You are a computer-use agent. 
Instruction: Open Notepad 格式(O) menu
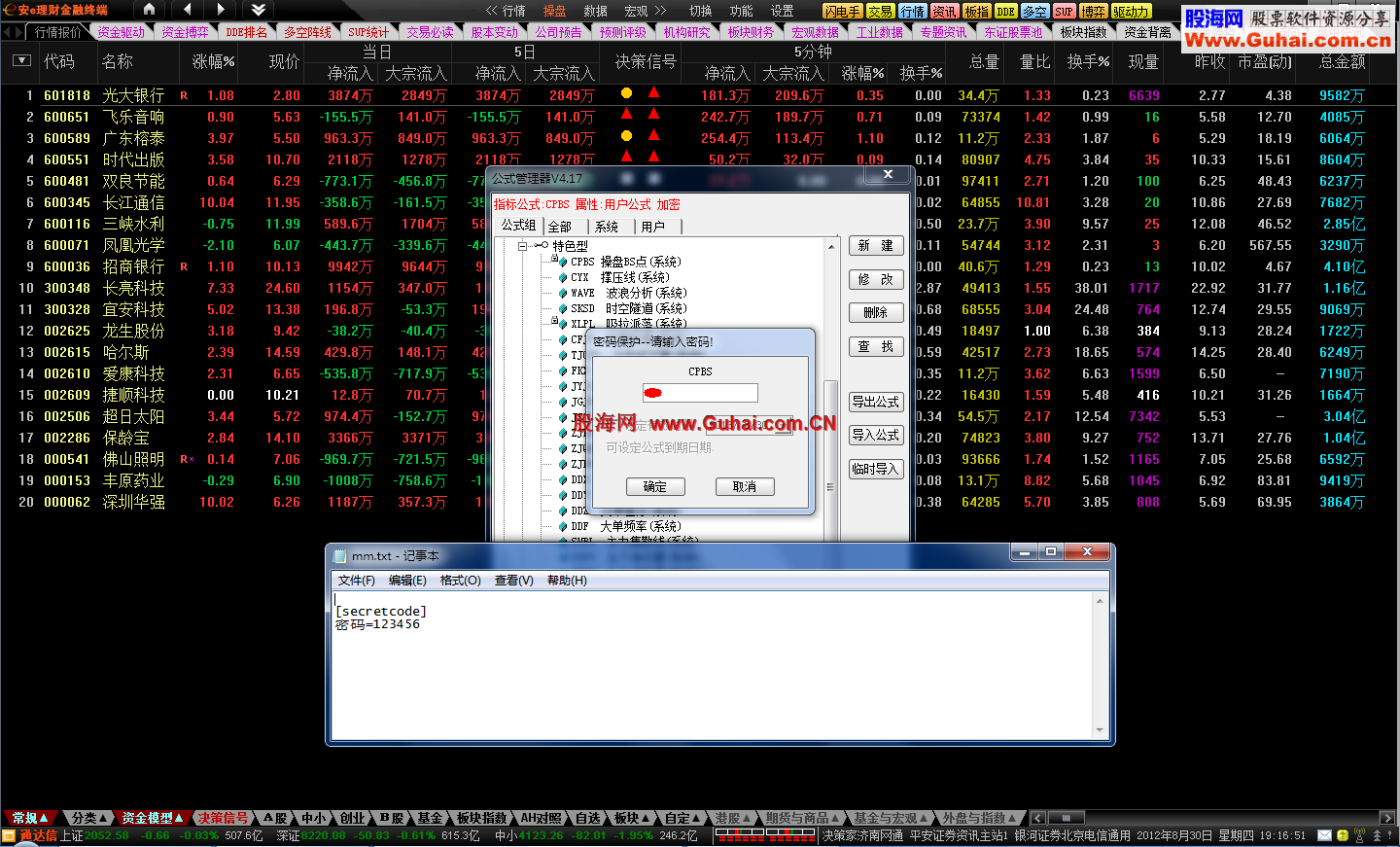(x=461, y=581)
